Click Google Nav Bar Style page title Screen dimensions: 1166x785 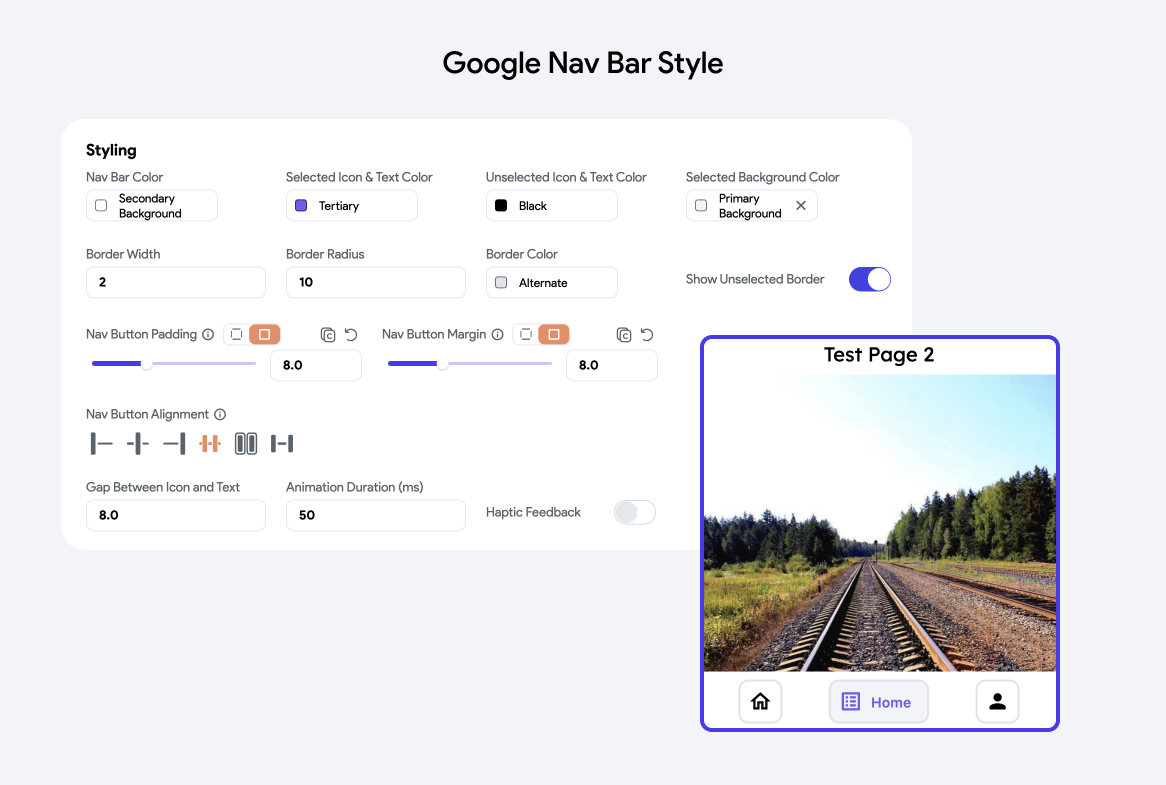pos(583,64)
